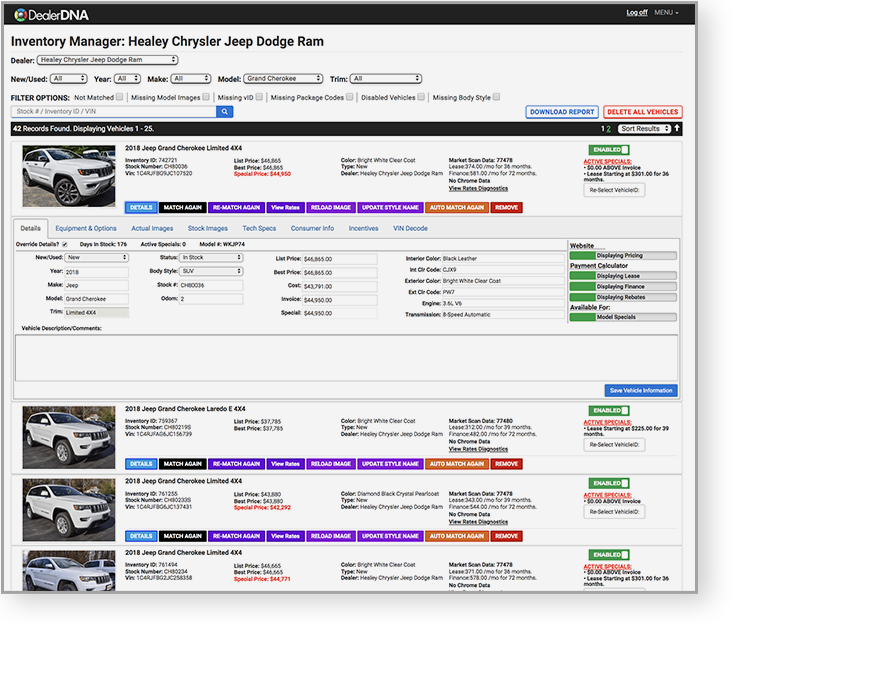Image resolution: width=878 pixels, height=697 pixels.
Task: Click the Log off link
Action: point(637,12)
